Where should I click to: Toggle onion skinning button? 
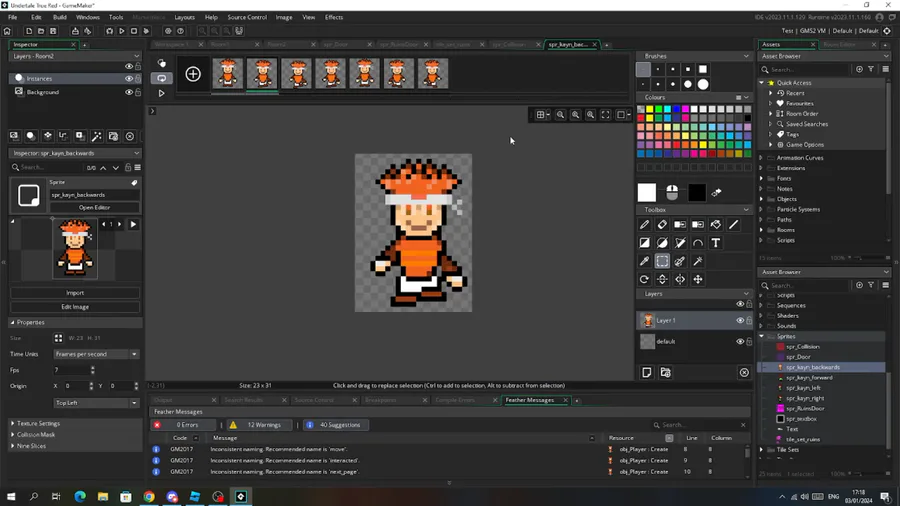pyautogui.click(x=162, y=63)
